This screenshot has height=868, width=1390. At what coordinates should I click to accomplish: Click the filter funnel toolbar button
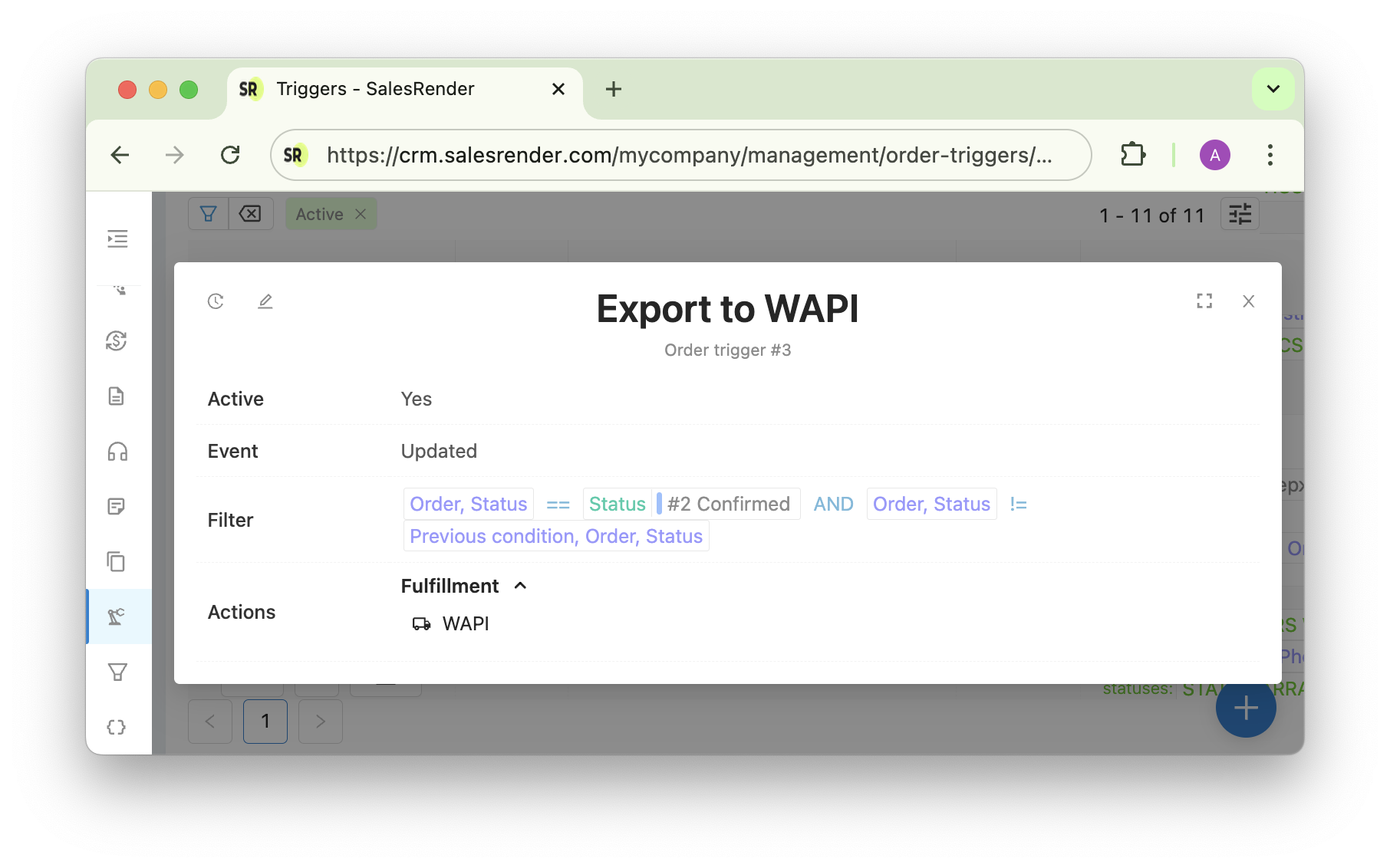[x=209, y=214]
